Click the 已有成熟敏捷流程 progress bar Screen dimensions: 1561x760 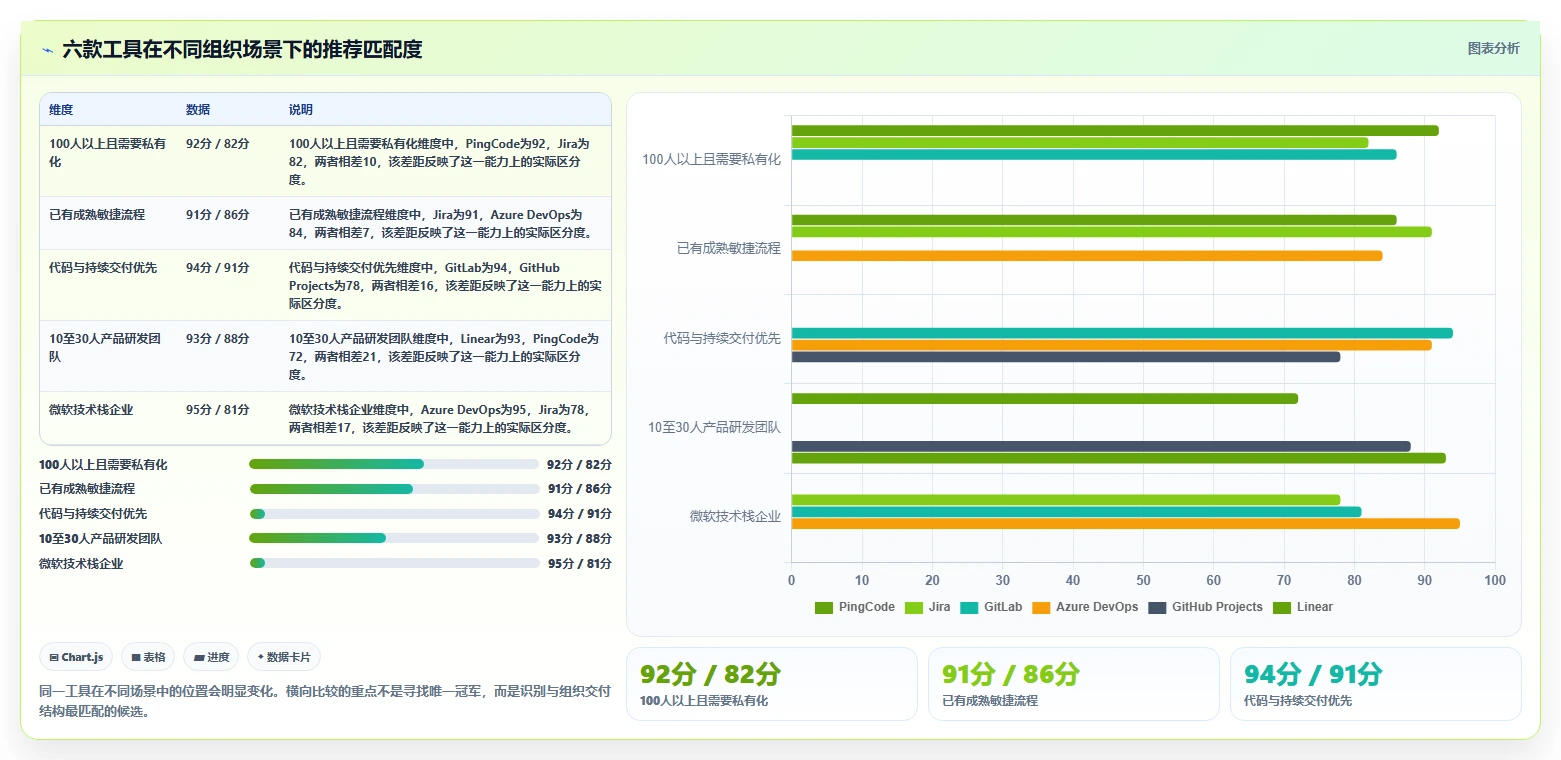pos(394,489)
